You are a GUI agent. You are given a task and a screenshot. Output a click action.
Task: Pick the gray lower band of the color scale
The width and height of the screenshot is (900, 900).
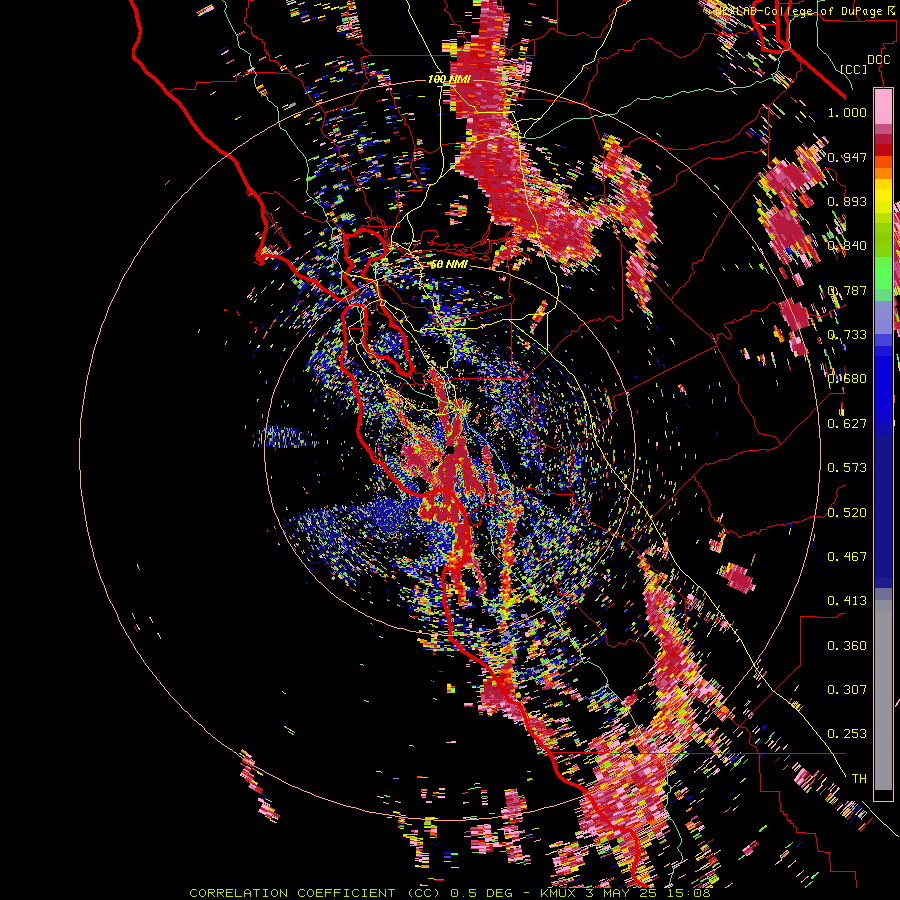(883, 695)
